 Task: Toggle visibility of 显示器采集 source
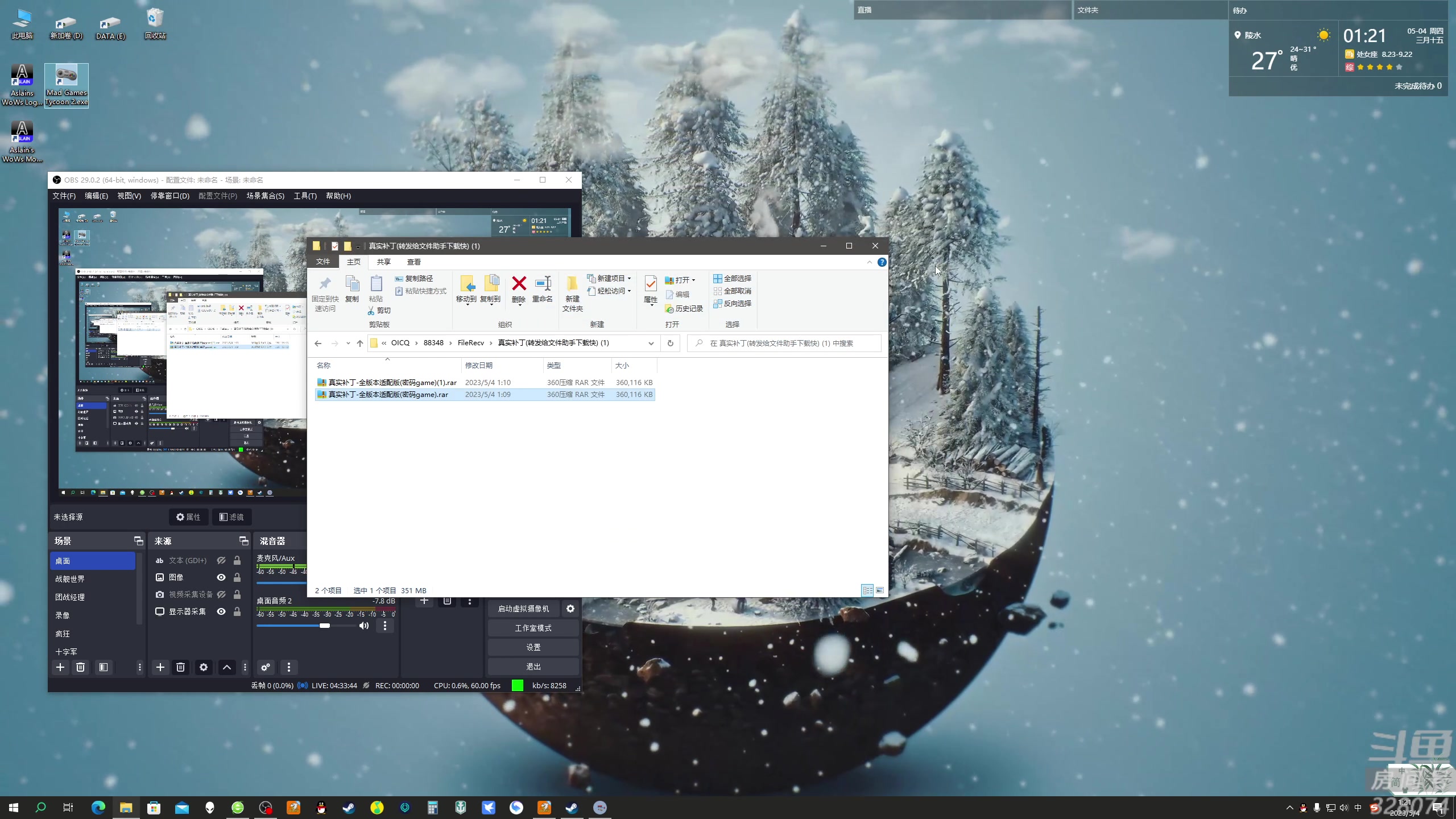click(x=221, y=611)
